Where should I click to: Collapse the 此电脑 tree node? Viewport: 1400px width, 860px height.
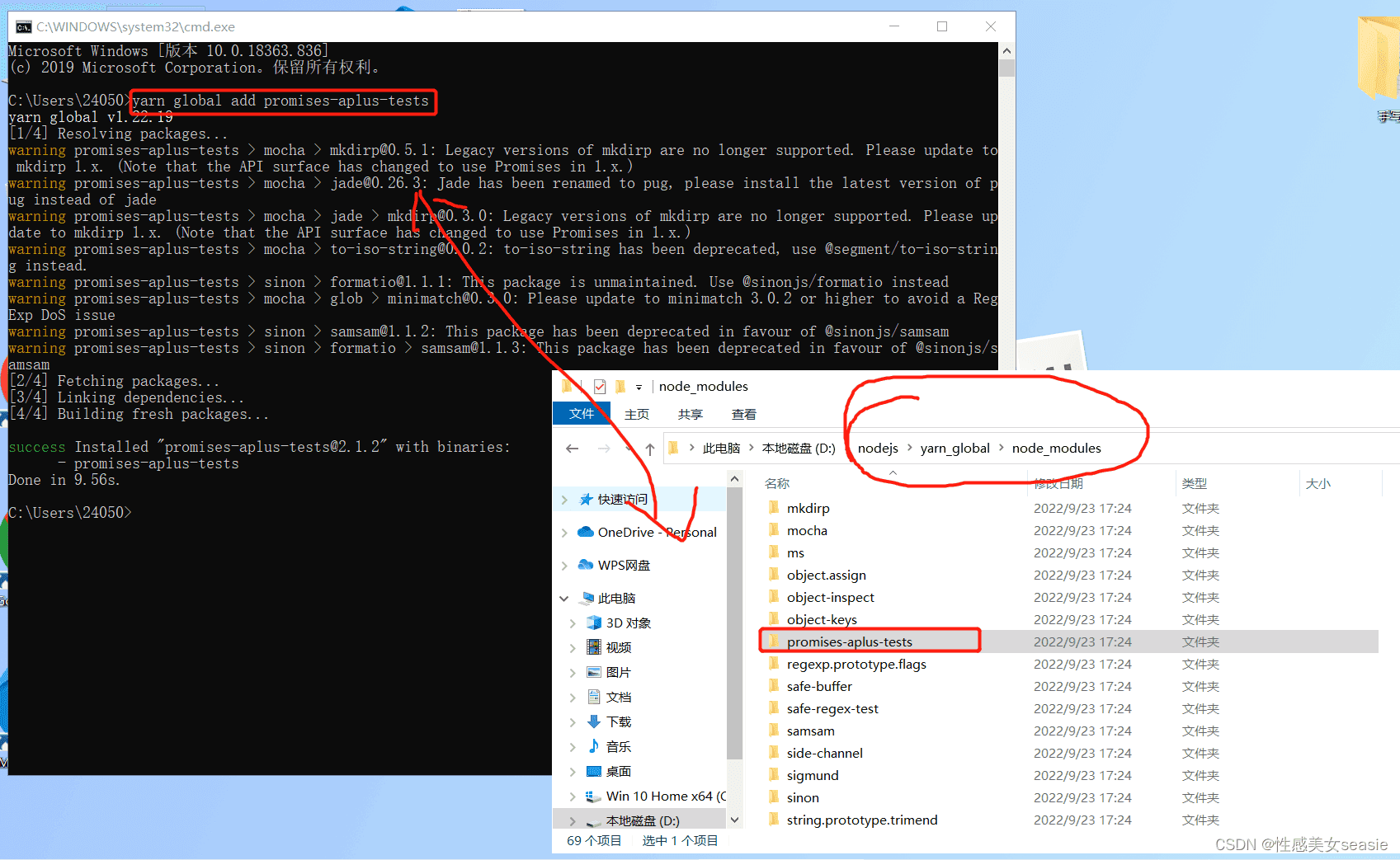pos(564,599)
